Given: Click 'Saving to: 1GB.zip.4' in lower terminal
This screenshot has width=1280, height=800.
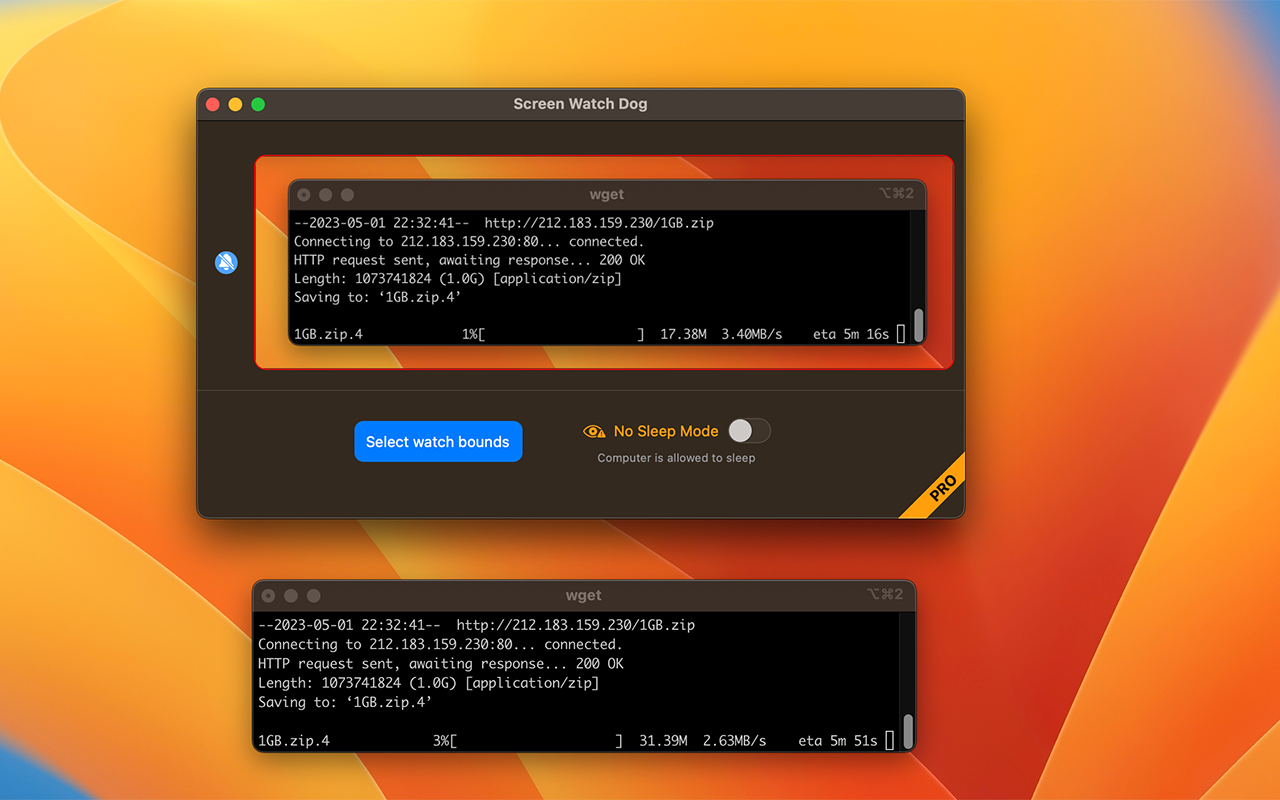Looking at the screenshot, I should tap(345, 702).
